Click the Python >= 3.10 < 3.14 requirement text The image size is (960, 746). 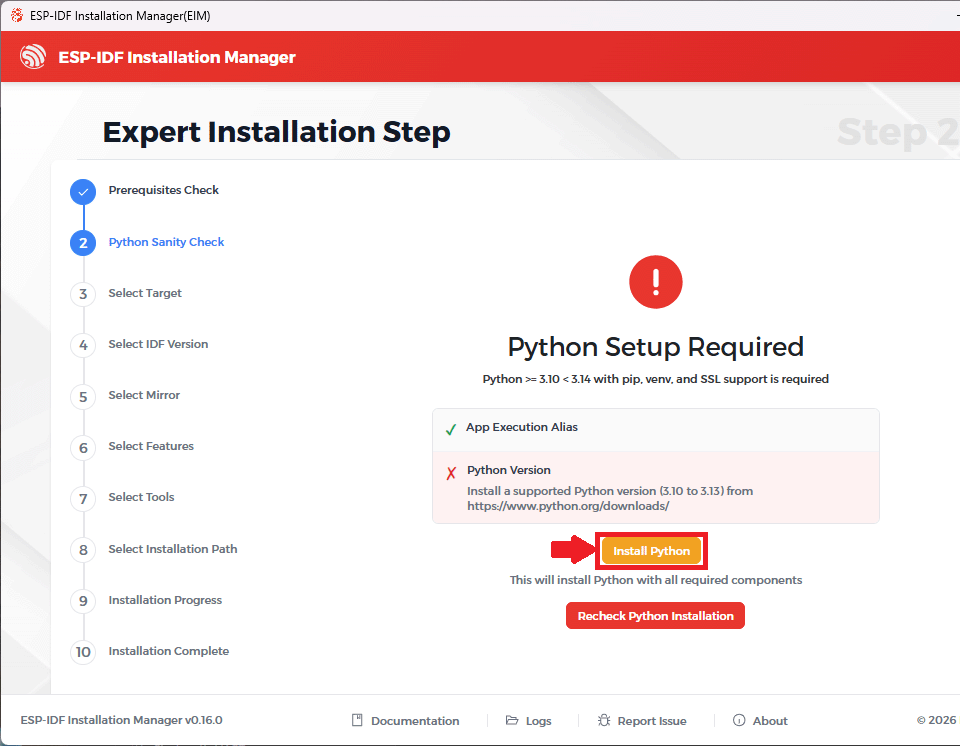click(655, 379)
